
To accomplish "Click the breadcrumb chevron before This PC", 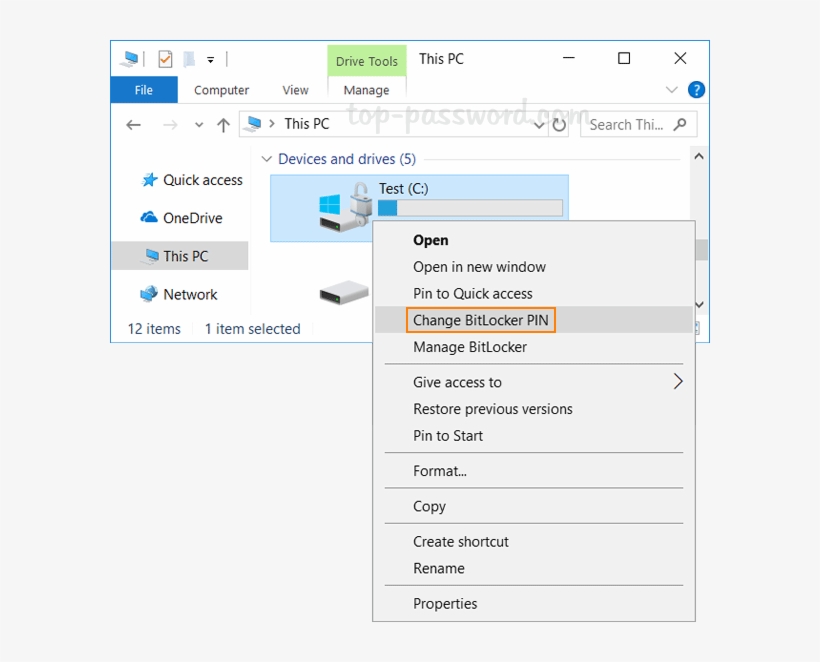I will [x=271, y=124].
